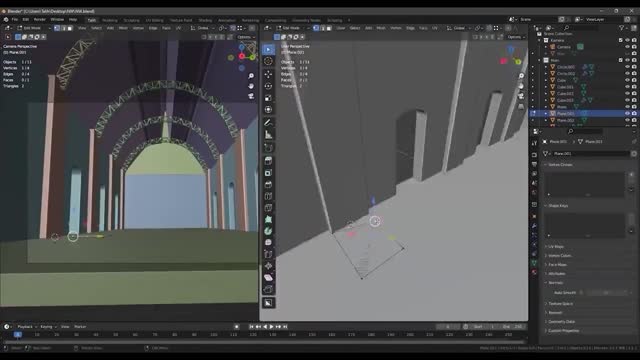
Task: Switch to the Shading workspace tab
Action: (x=205, y=20)
